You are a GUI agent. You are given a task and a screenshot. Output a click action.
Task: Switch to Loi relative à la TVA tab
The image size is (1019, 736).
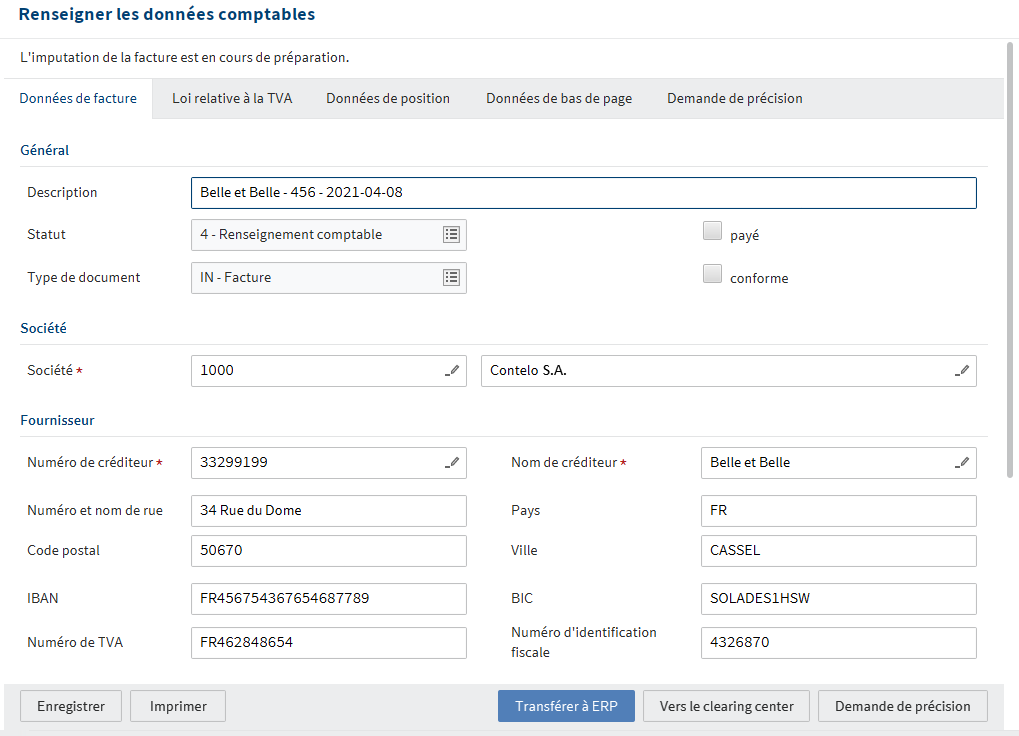click(232, 98)
